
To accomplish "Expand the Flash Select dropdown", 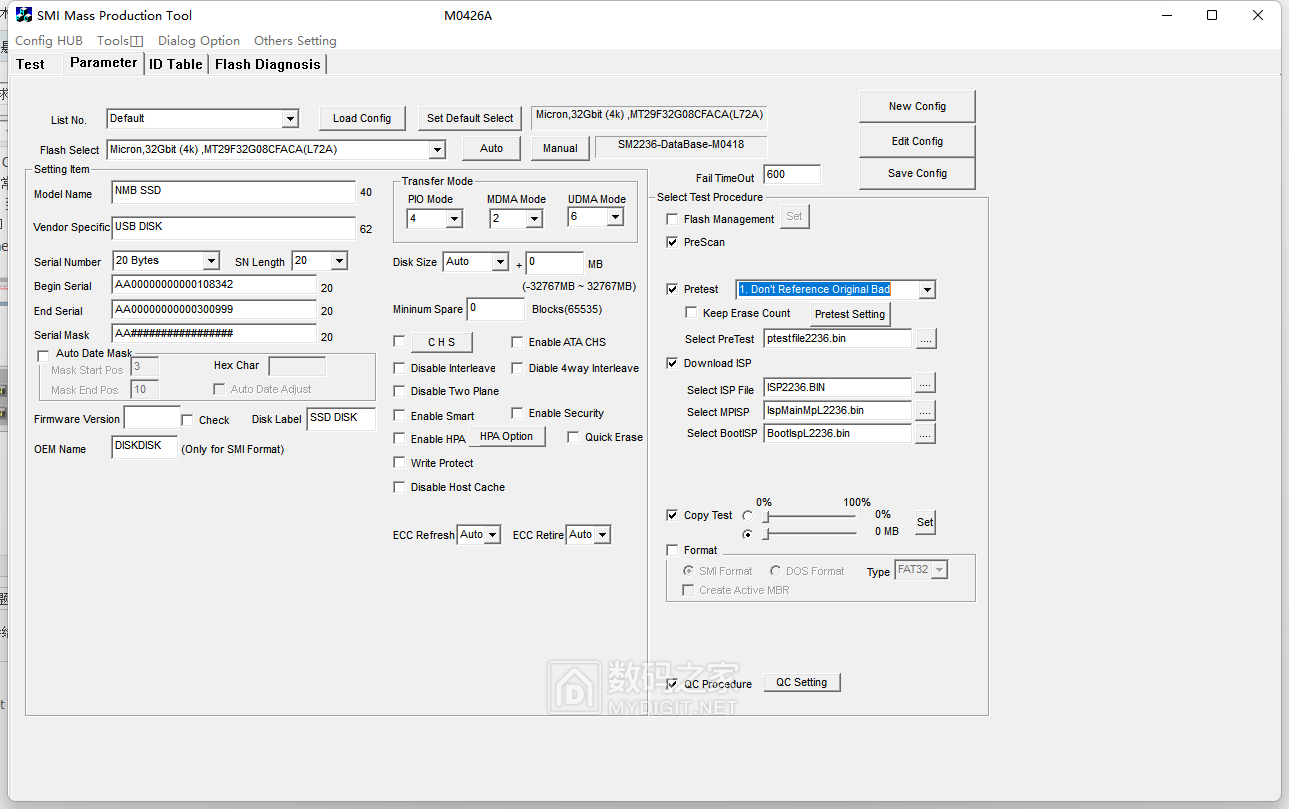I will [437, 150].
